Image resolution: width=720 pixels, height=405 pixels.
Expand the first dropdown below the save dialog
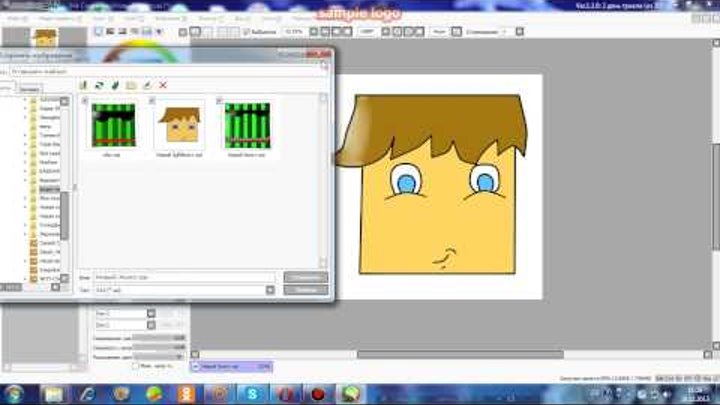pos(151,313)
